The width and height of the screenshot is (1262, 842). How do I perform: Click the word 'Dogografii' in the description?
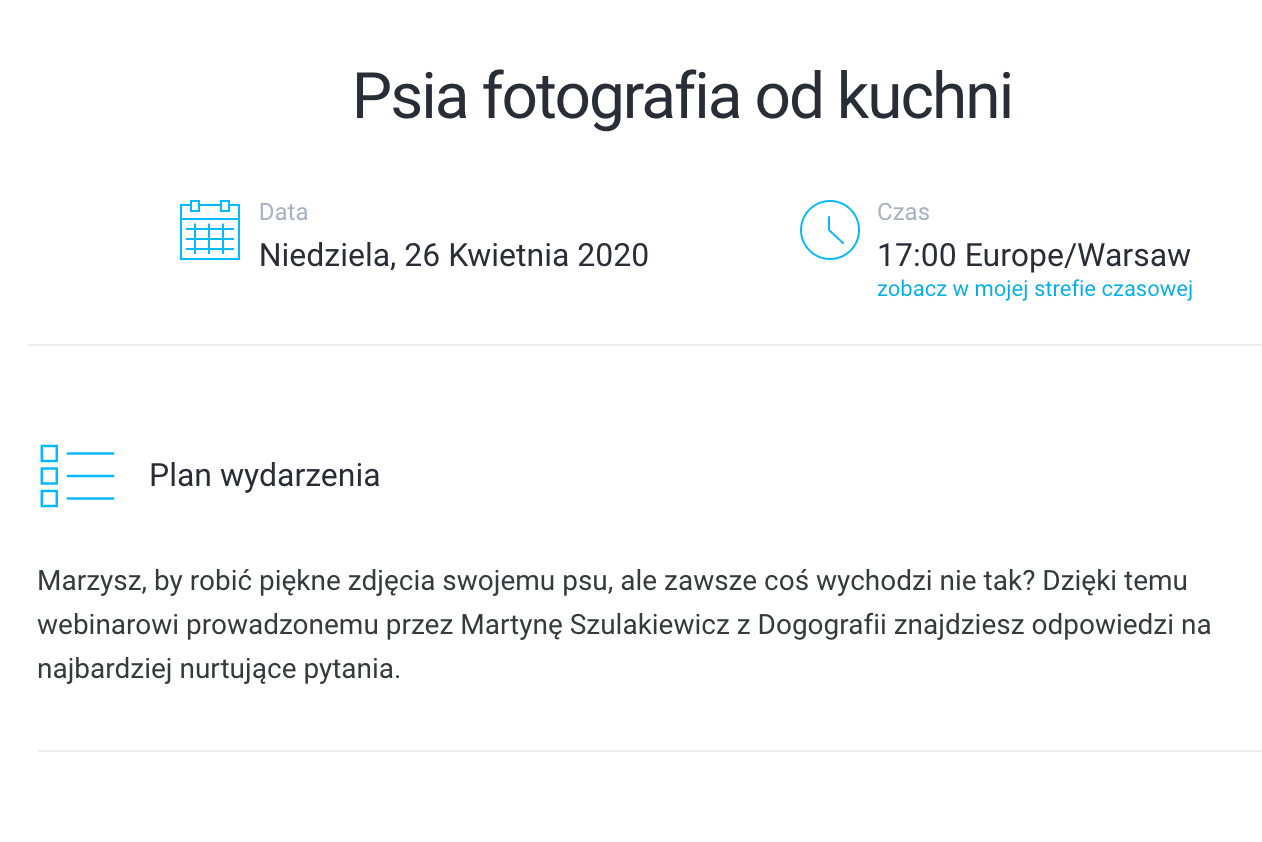pos(822,626)
